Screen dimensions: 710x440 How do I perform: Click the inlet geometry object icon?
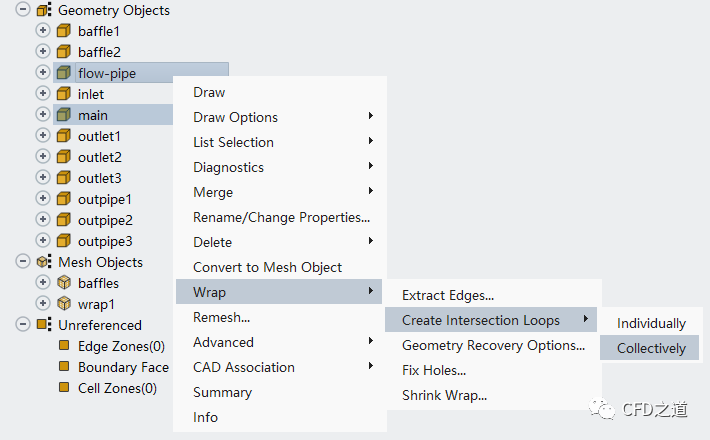tap(63, 94)
